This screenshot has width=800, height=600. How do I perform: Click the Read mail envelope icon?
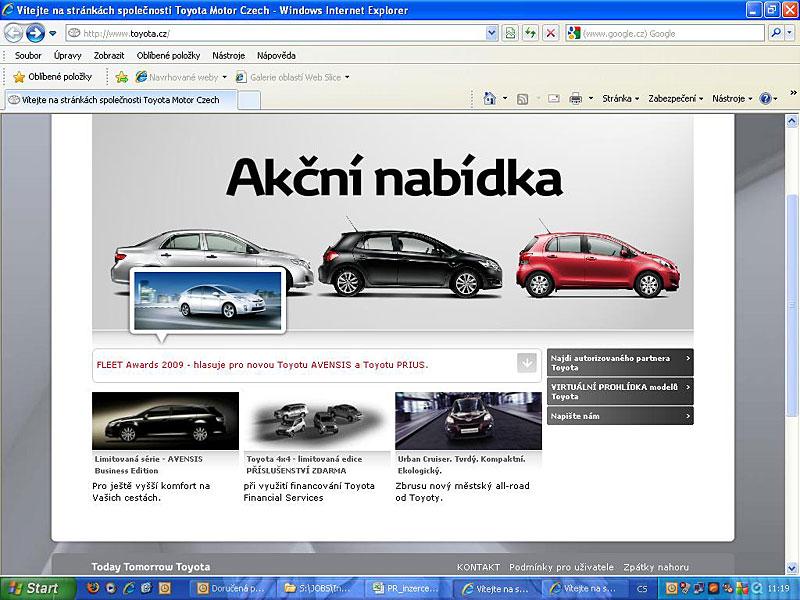[x=554, y=99]
